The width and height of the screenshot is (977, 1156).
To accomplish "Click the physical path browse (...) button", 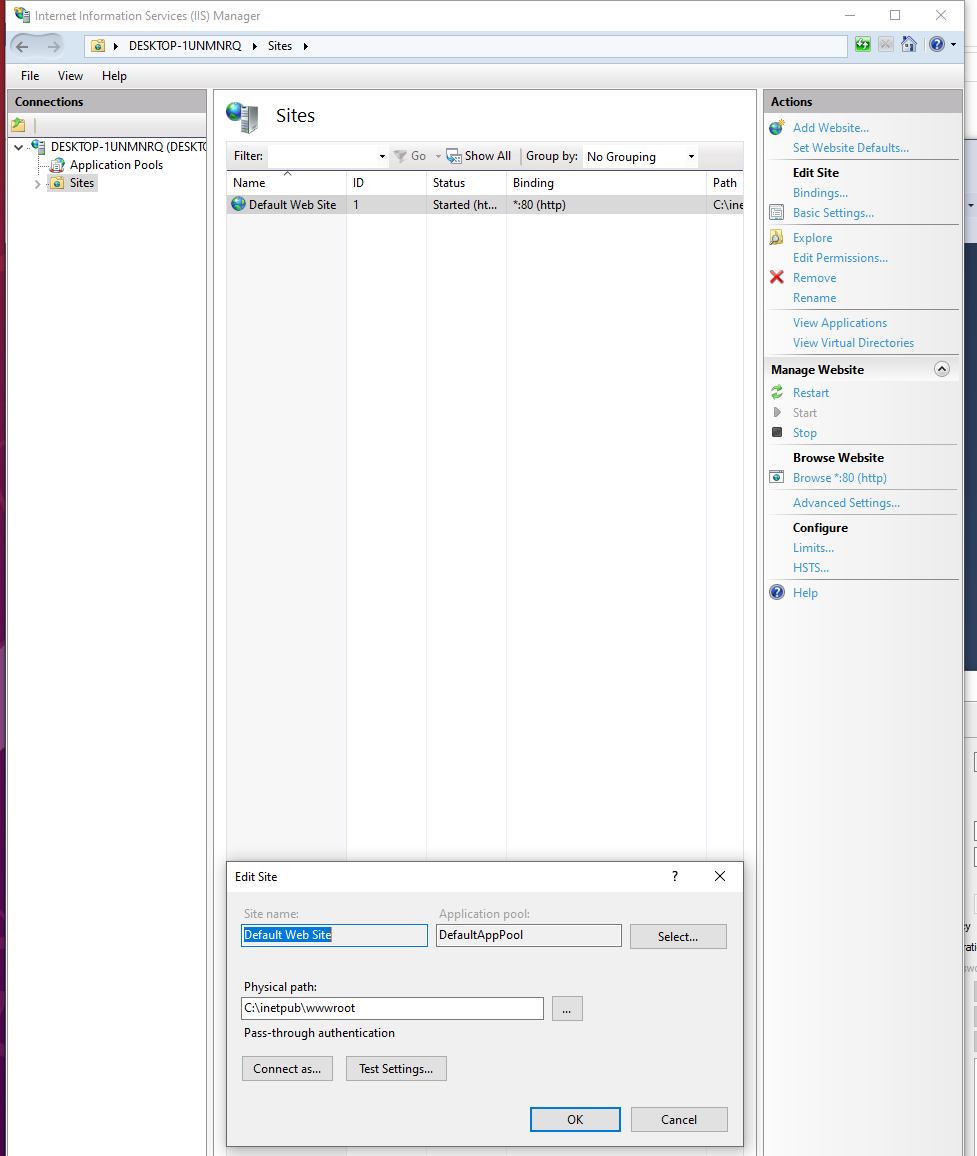I will [566, 1009].
